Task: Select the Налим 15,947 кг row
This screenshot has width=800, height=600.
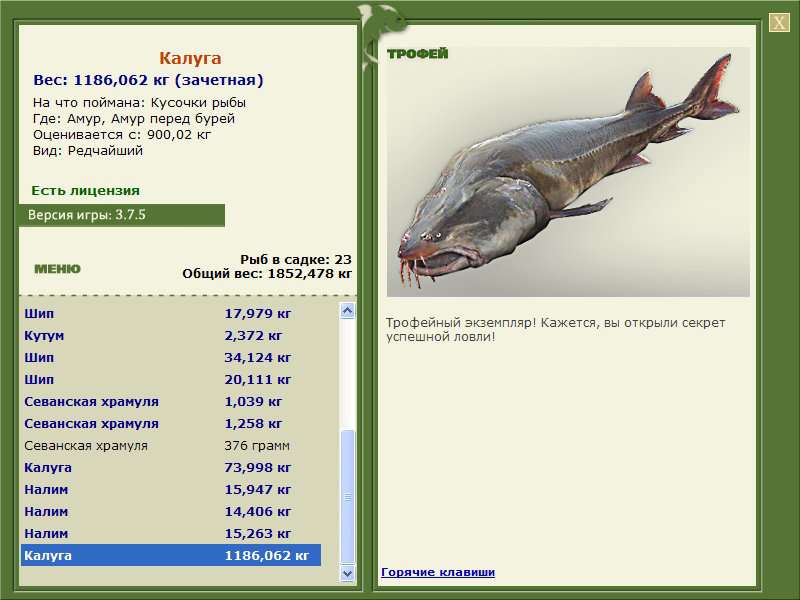Action: tap(171, 489)
